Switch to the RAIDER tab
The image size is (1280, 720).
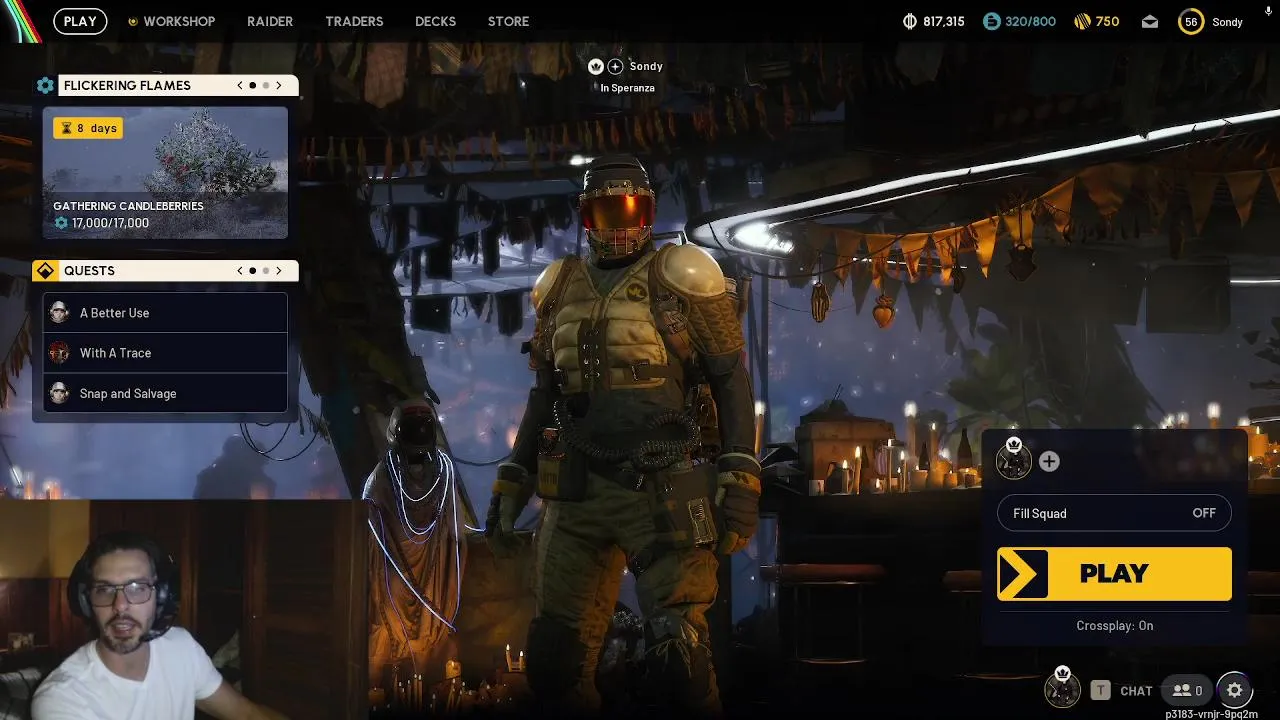[x=270, y=21]
